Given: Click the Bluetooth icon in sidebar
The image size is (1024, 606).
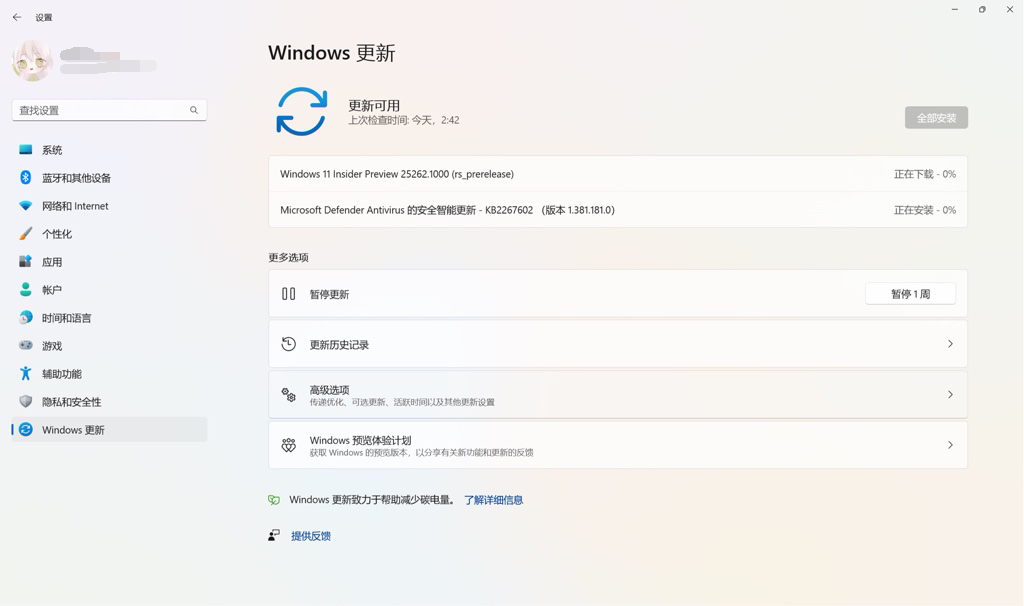Looking at the screenshot, I should [25, 178].
